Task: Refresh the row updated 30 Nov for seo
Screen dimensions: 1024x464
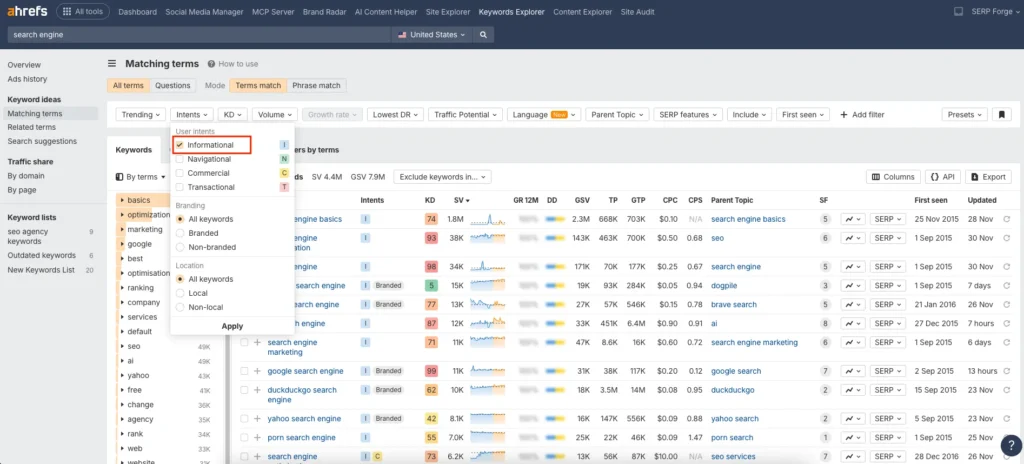Action: click(x=1006, y=238)
